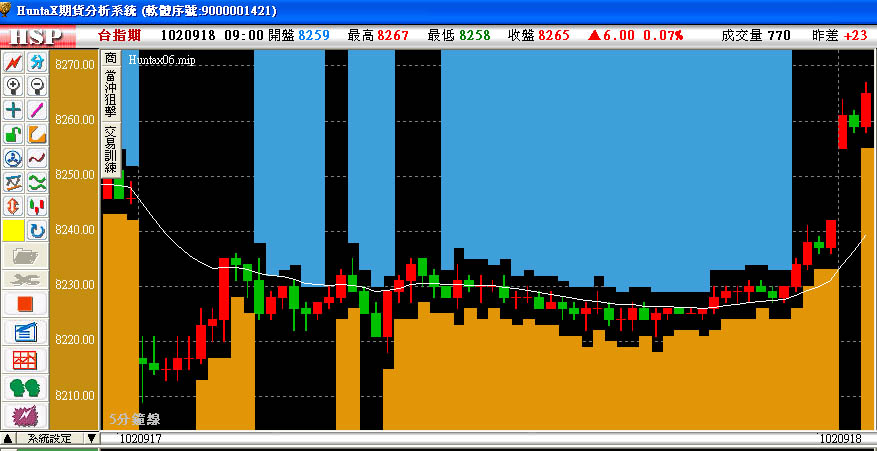
Task: Click the Huntax06.mip file label
Action: pyautogui.click(x=162, y=60)
